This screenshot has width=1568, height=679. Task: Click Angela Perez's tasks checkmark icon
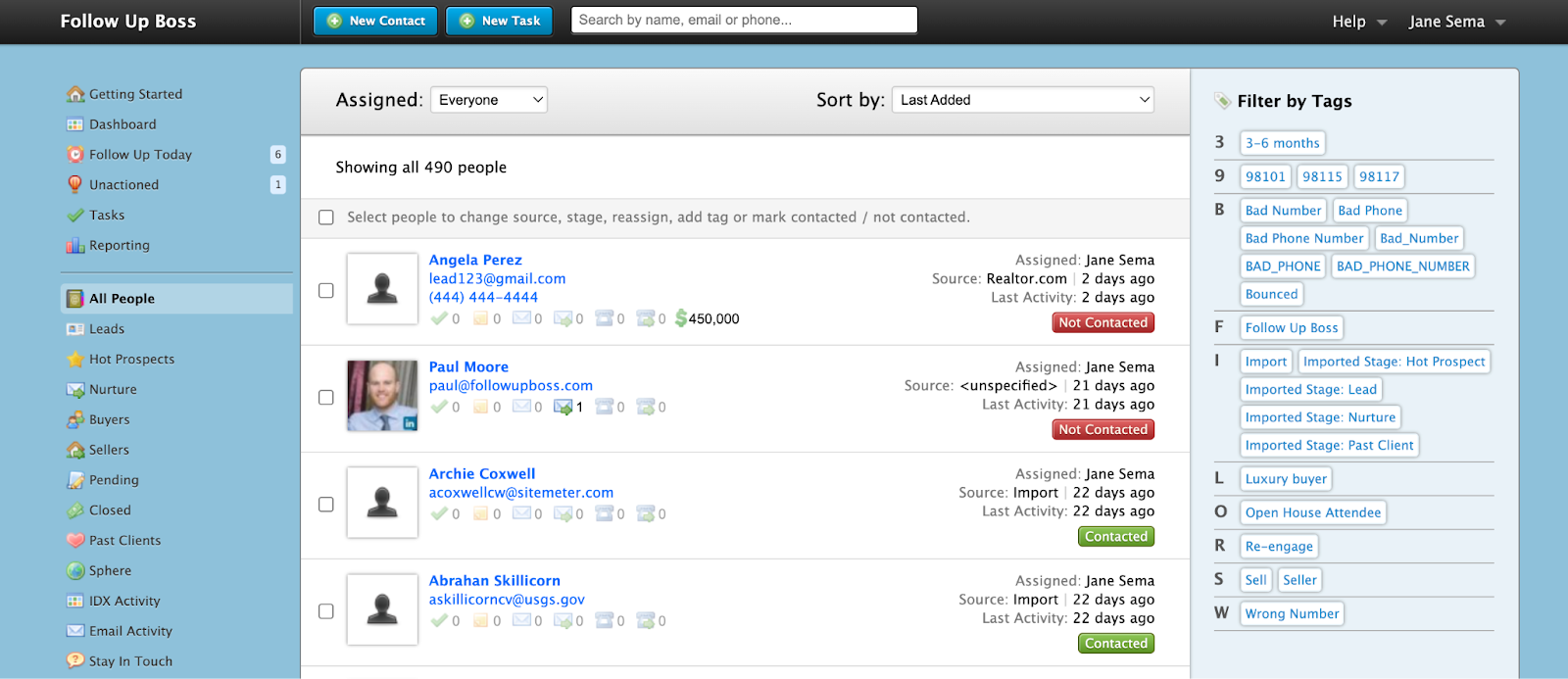439,318
